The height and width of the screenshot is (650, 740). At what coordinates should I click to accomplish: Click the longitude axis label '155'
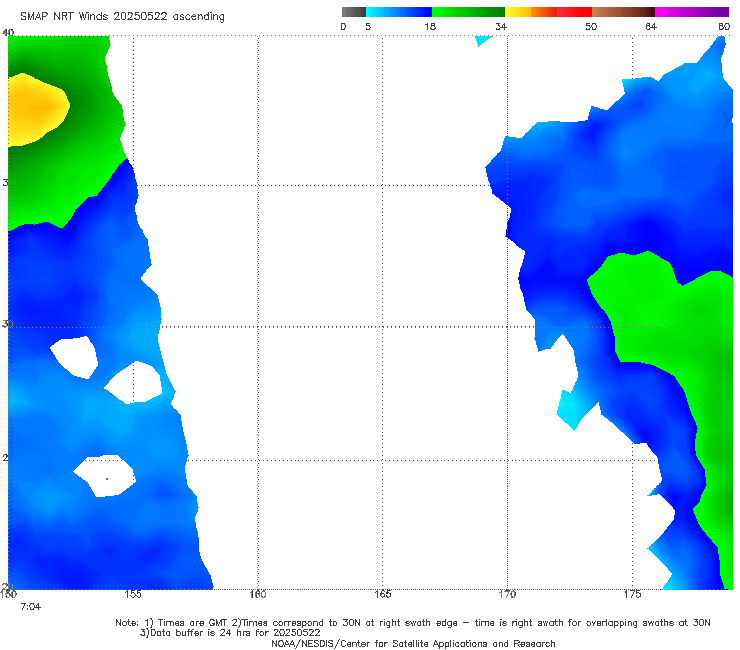coord(133,594)
